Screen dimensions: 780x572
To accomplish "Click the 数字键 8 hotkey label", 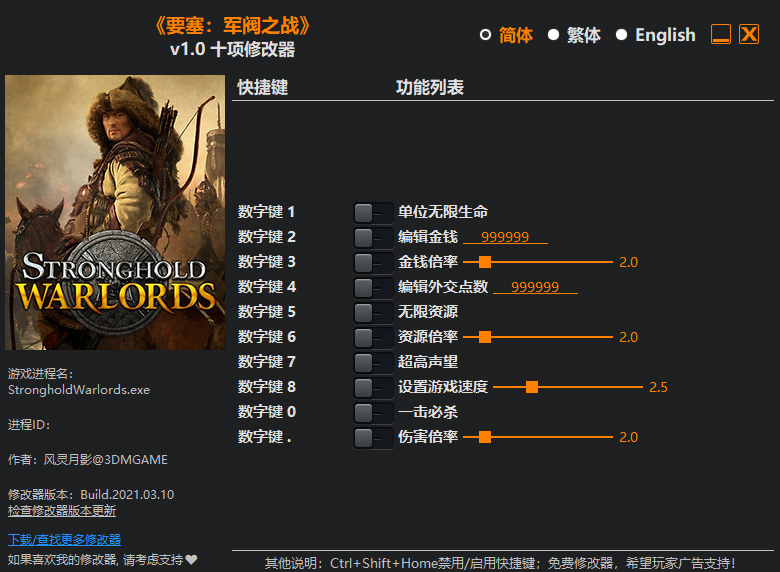I will click(266, 386).
